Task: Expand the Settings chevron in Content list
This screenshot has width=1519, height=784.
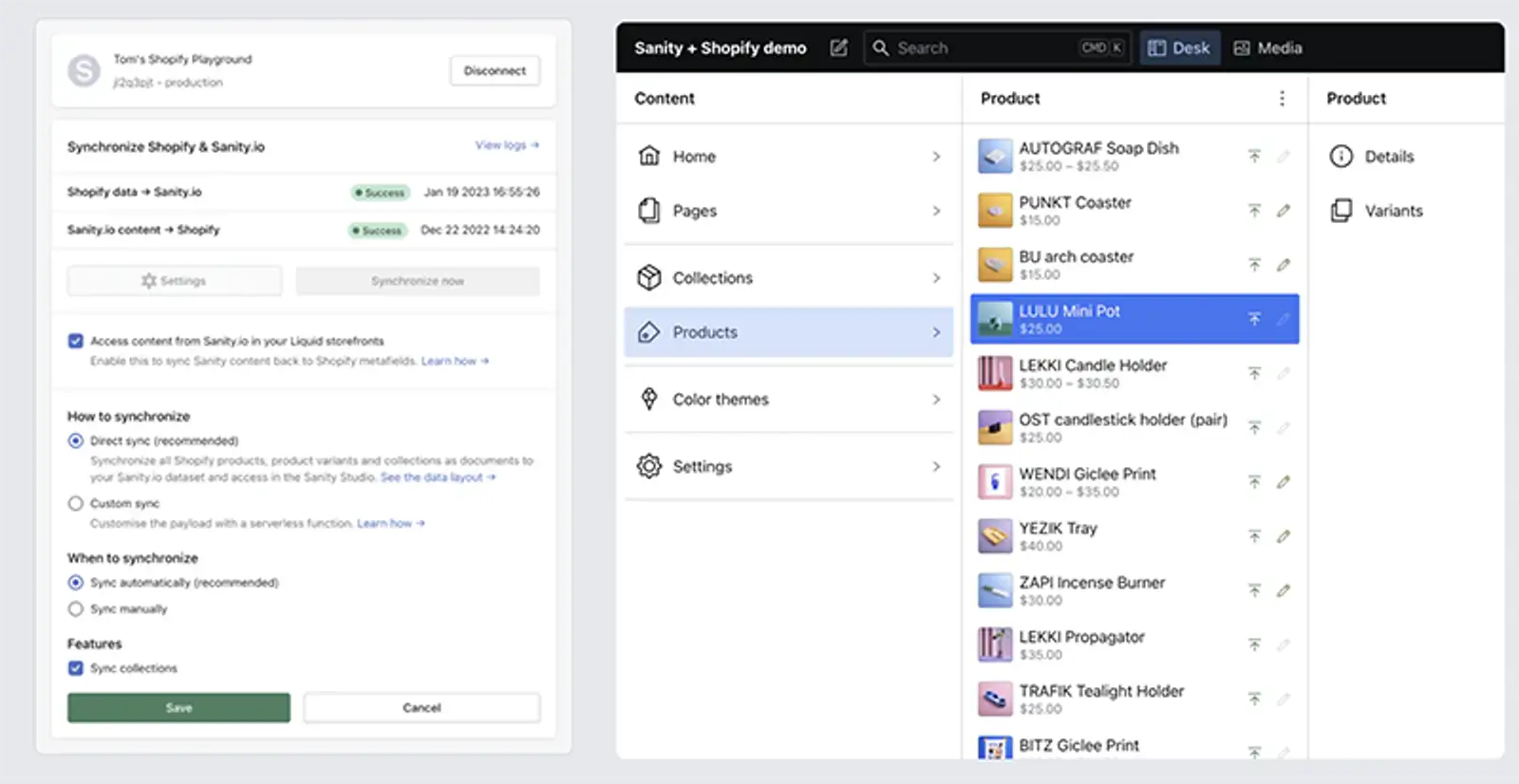Action: point(936,466)
